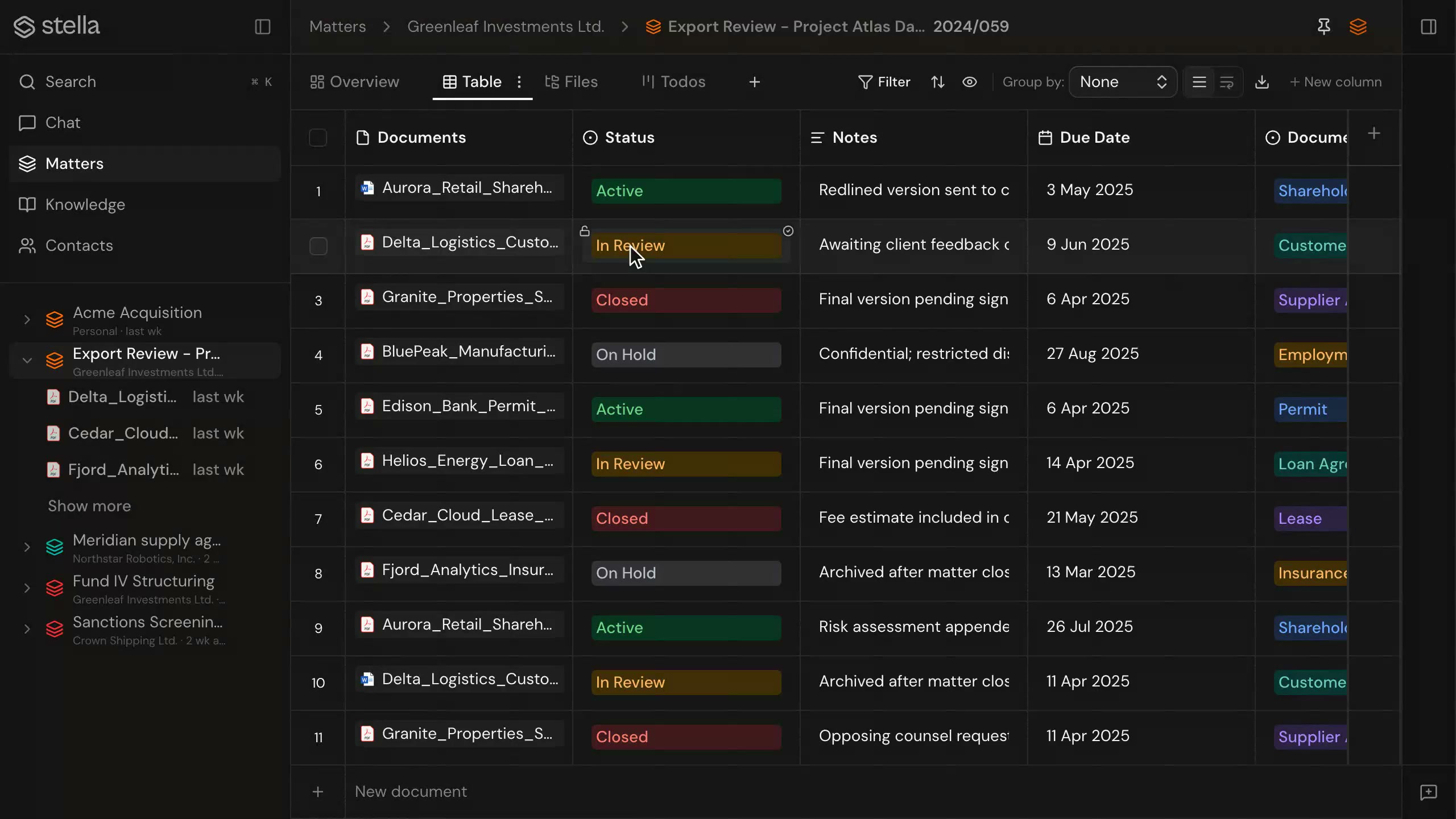
Task: Go to Matters breadcrumb link
Action: tap(337, 27)
